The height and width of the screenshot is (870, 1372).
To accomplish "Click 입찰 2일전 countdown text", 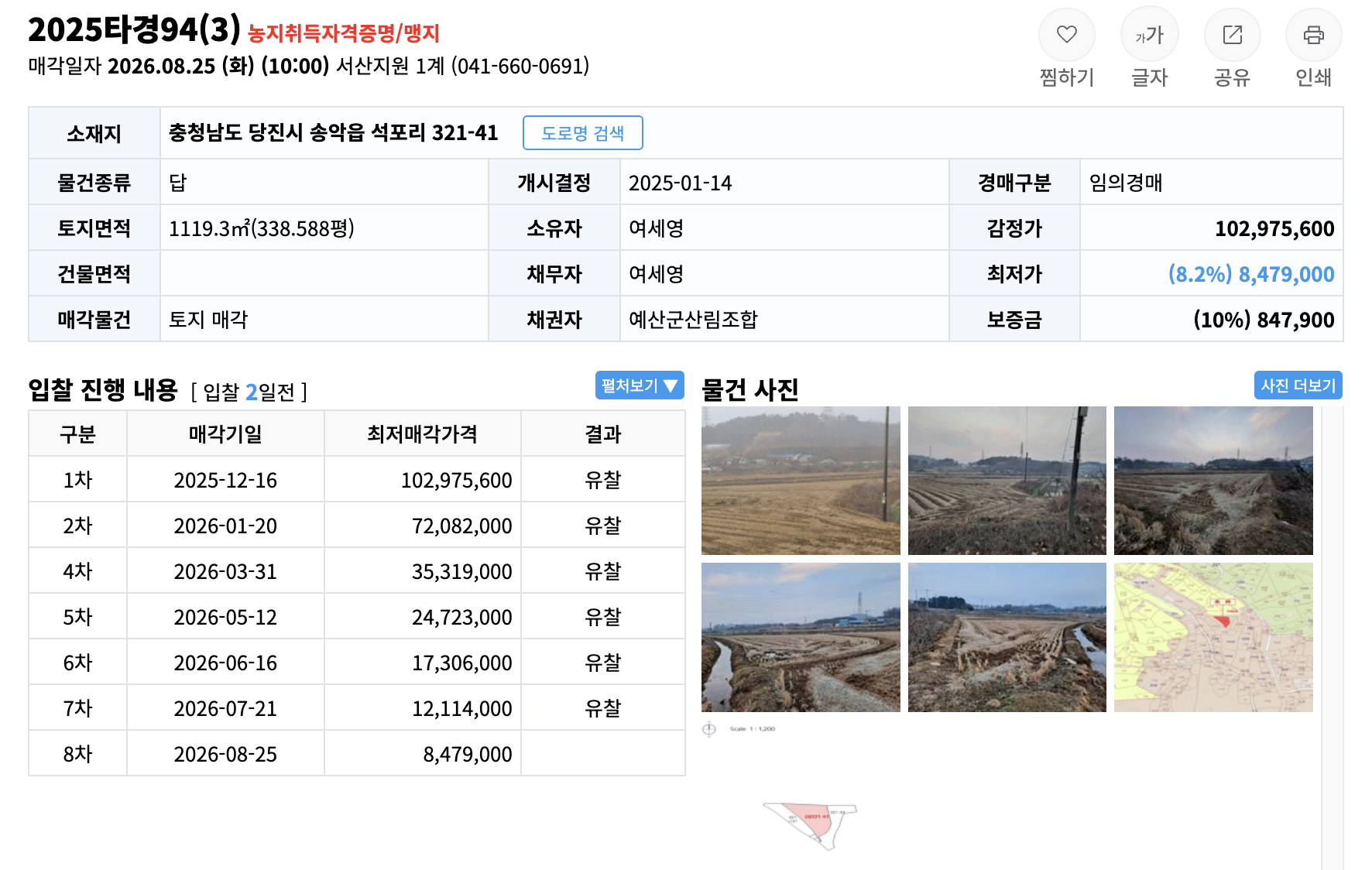I will click(249, 392).
